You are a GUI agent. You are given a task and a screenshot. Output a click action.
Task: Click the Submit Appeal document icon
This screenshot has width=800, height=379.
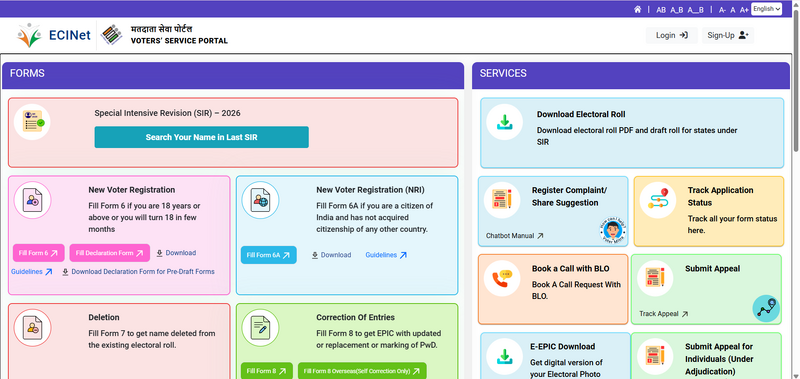coord(655,279)
